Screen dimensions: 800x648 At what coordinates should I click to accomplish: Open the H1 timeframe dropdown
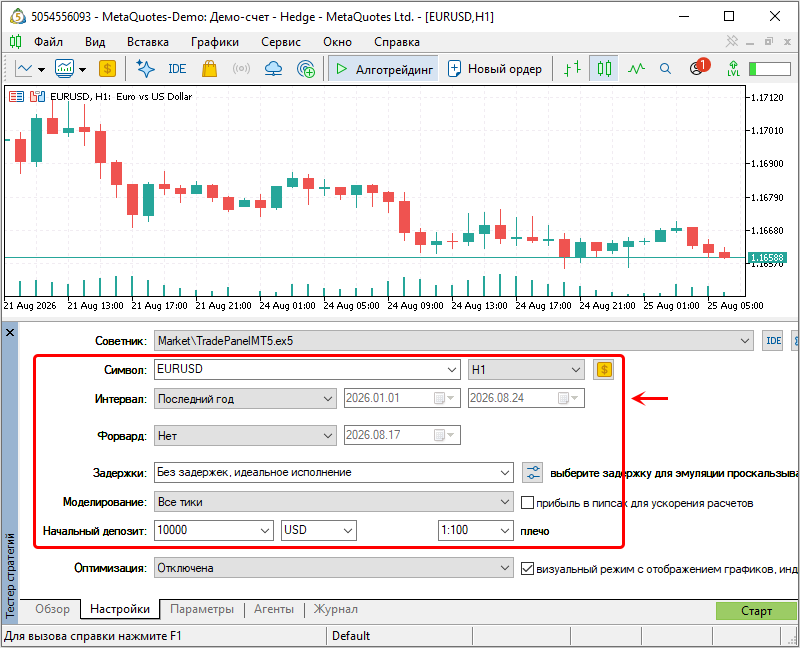(576, 370)
